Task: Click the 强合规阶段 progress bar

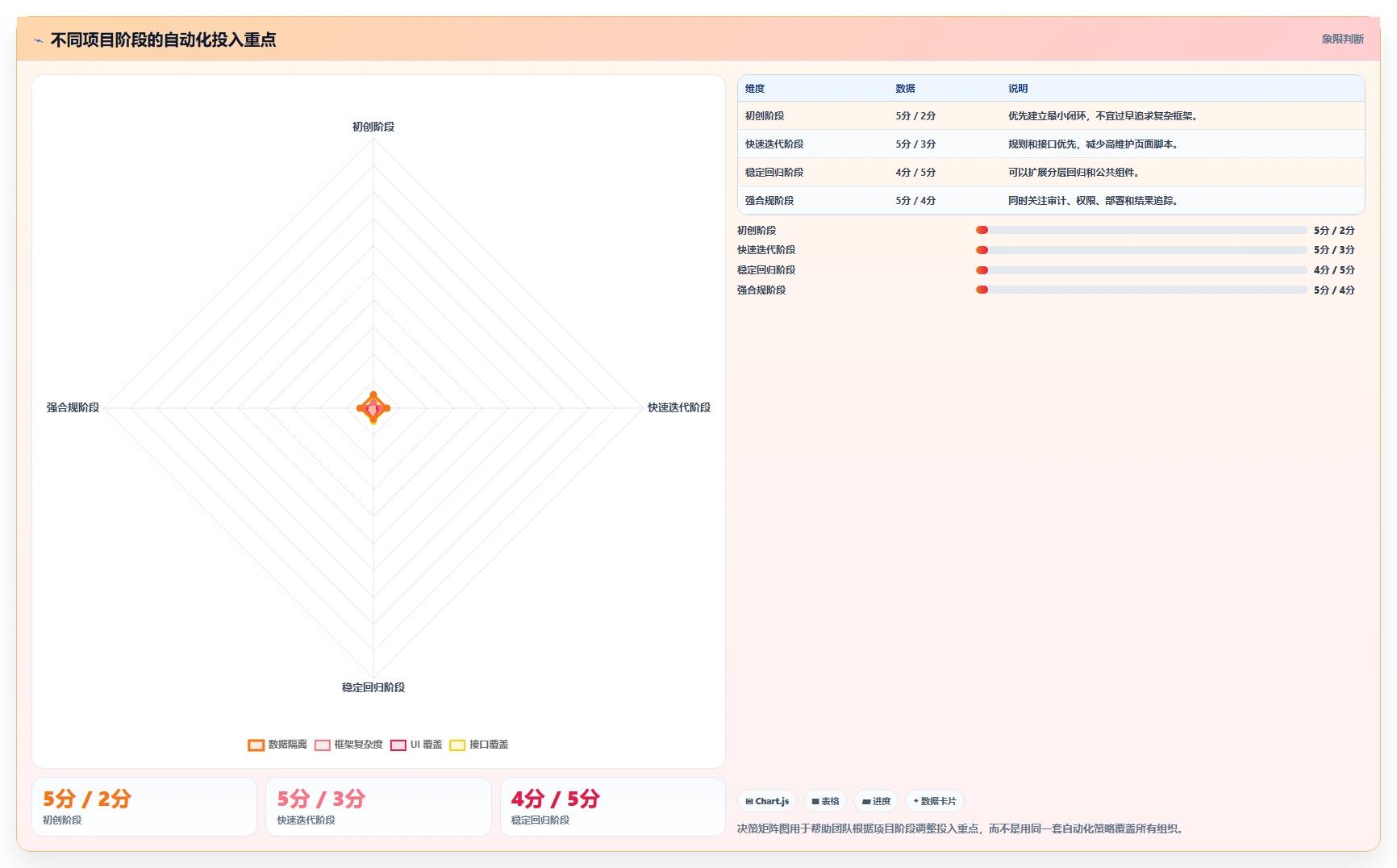Action: click(x=1141, y=290)
